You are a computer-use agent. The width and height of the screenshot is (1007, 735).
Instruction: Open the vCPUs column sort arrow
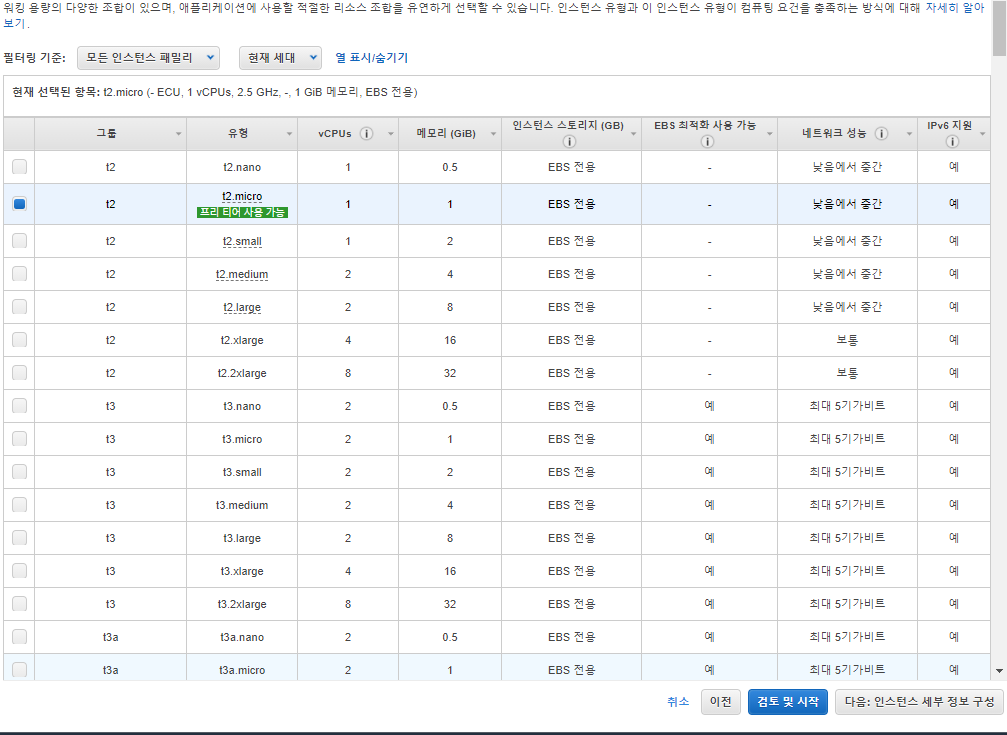coord(390,134)
